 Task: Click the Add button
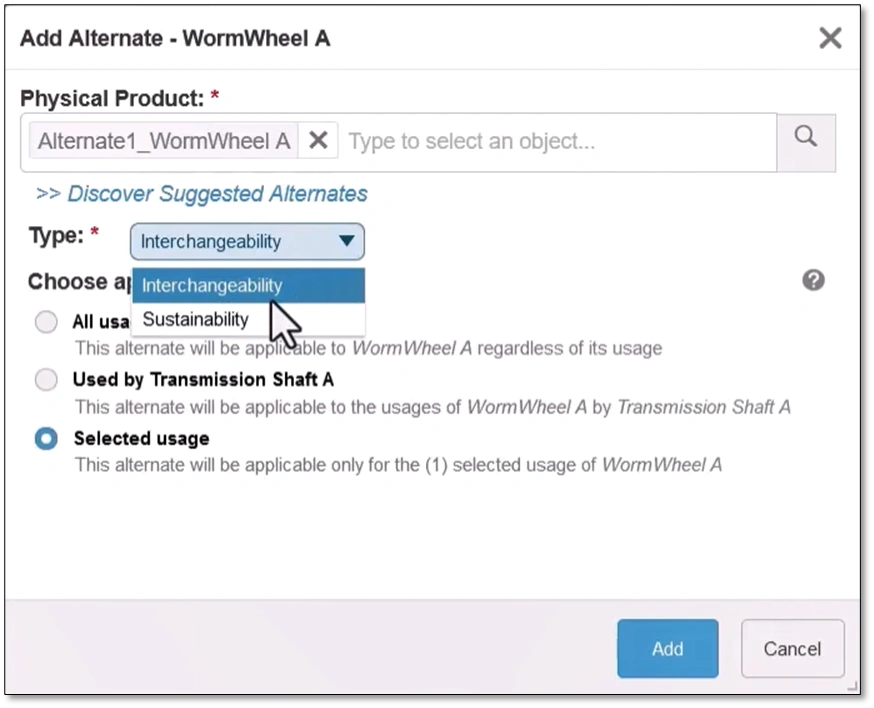point(667,648)
